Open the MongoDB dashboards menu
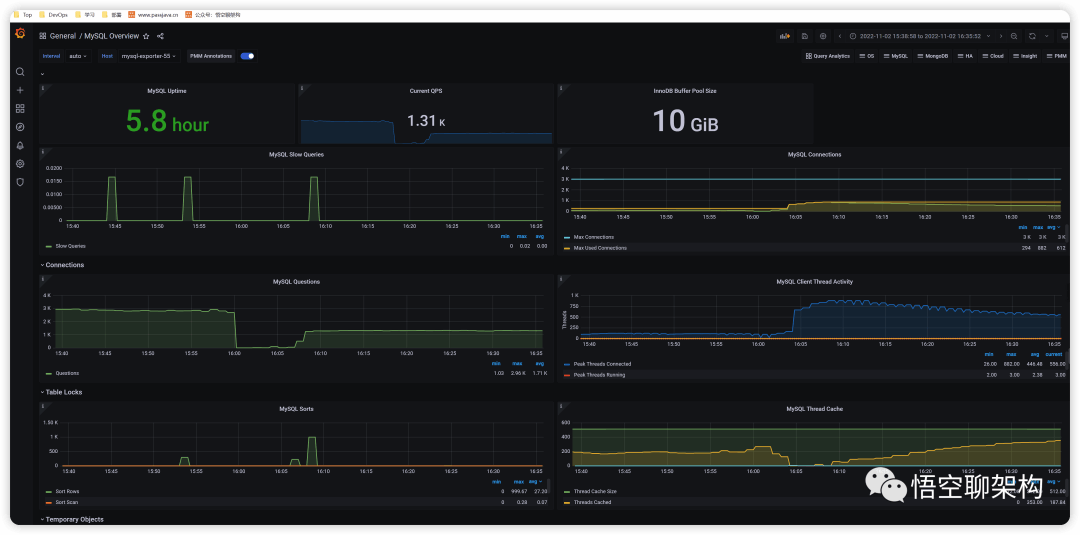Screen dimensions: 1080x535 click(933, 56)
